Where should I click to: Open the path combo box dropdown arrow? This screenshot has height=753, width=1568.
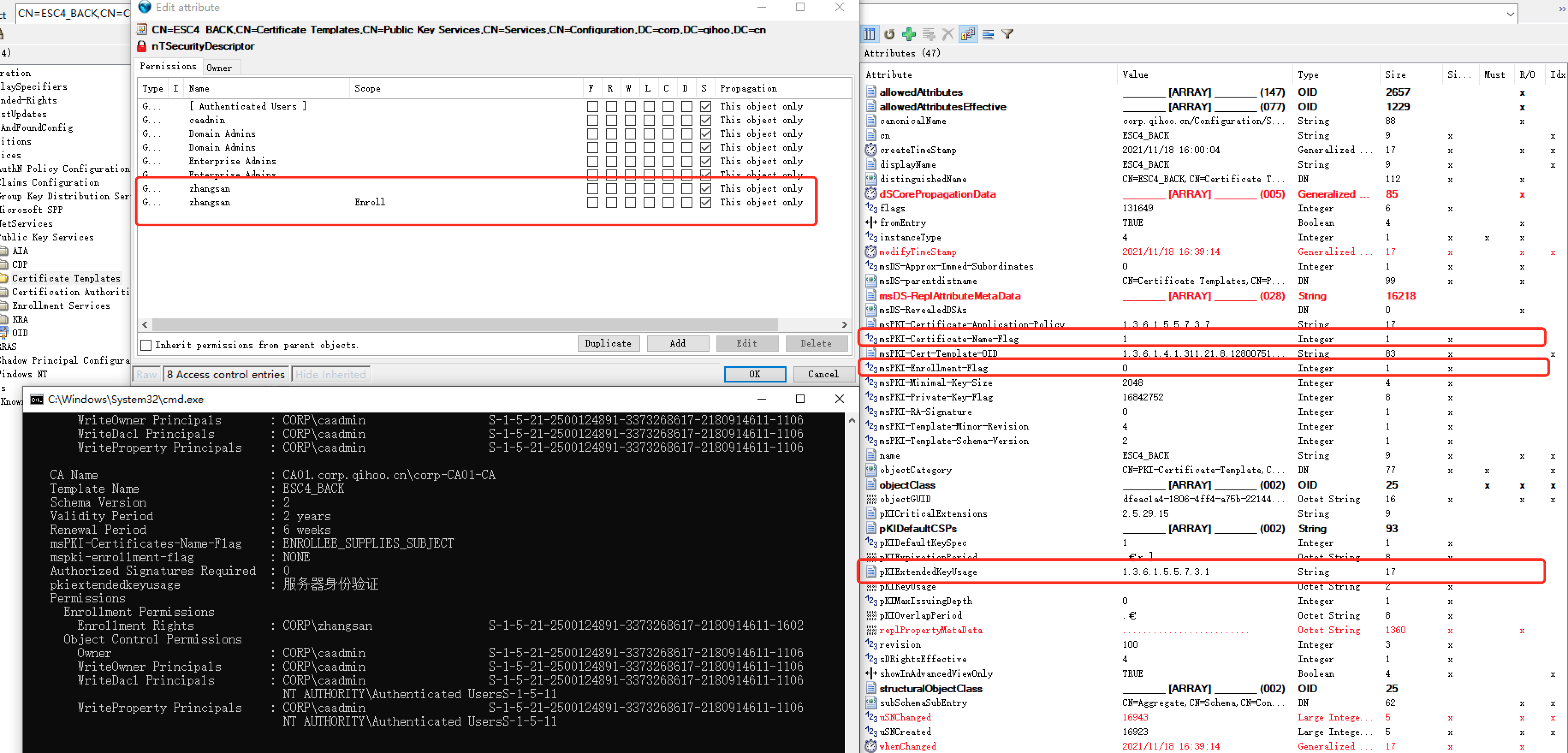[1509, 14]
